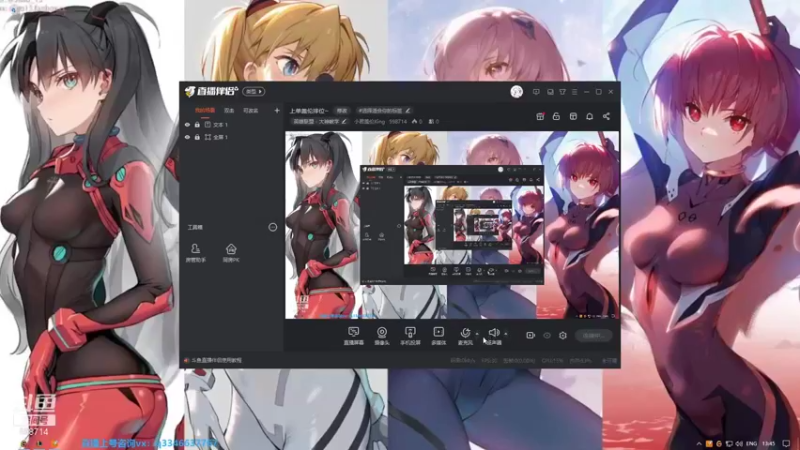
Task: Toggle lock on 全屏 1 layer
Action: click(x=197, y=137)
